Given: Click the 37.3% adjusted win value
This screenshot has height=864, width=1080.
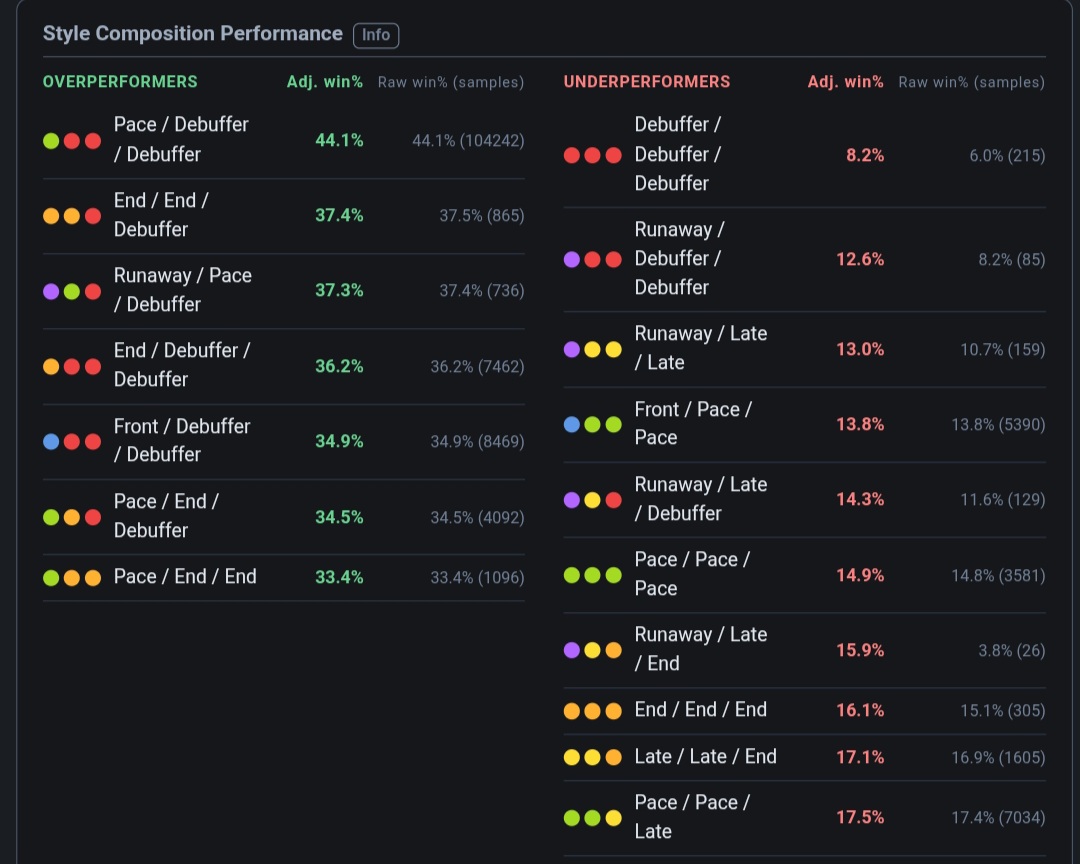Looking at the screenshot, I should click(x=339, y=290).
